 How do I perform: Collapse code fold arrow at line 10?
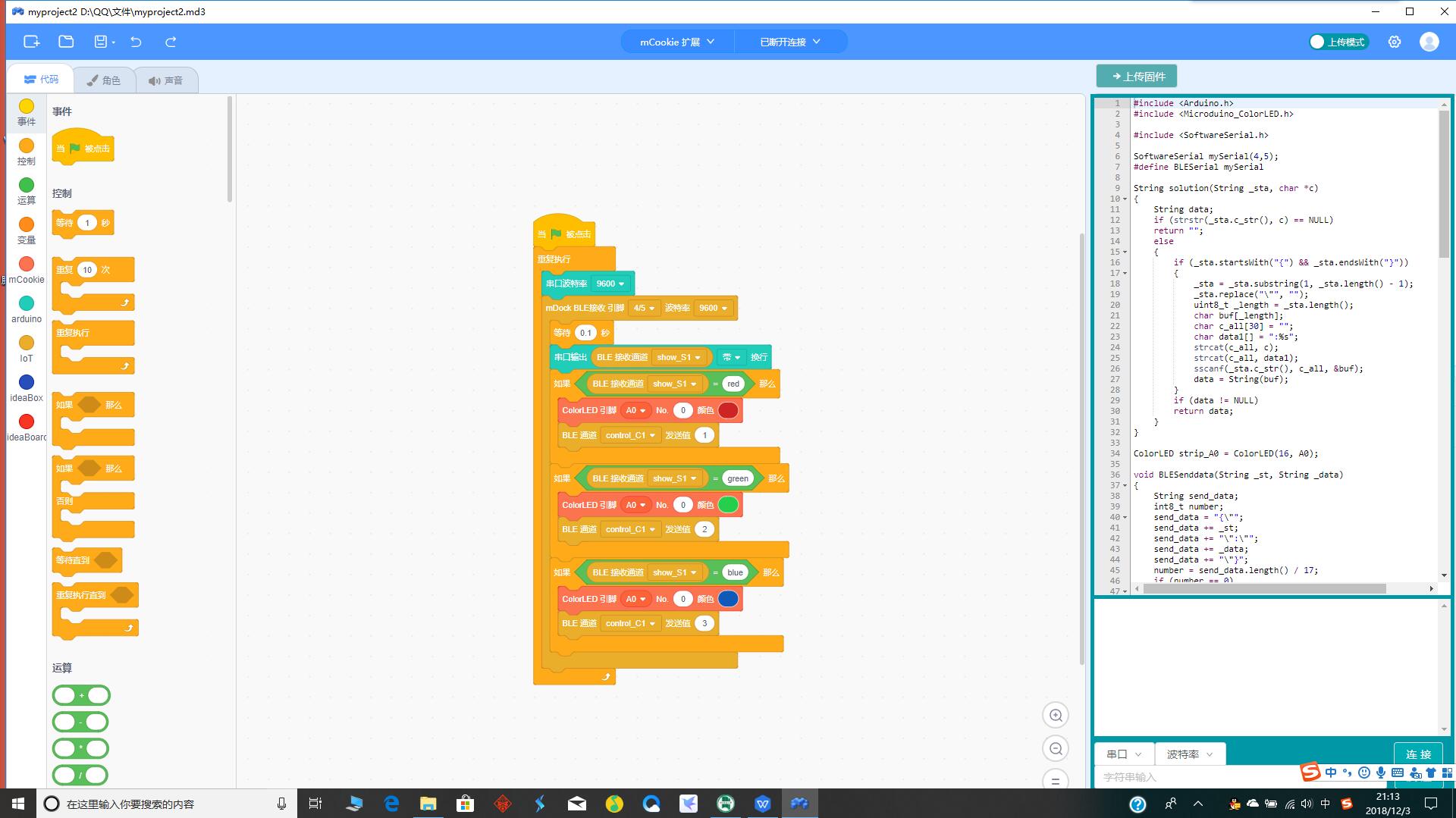coord(1125,199)
